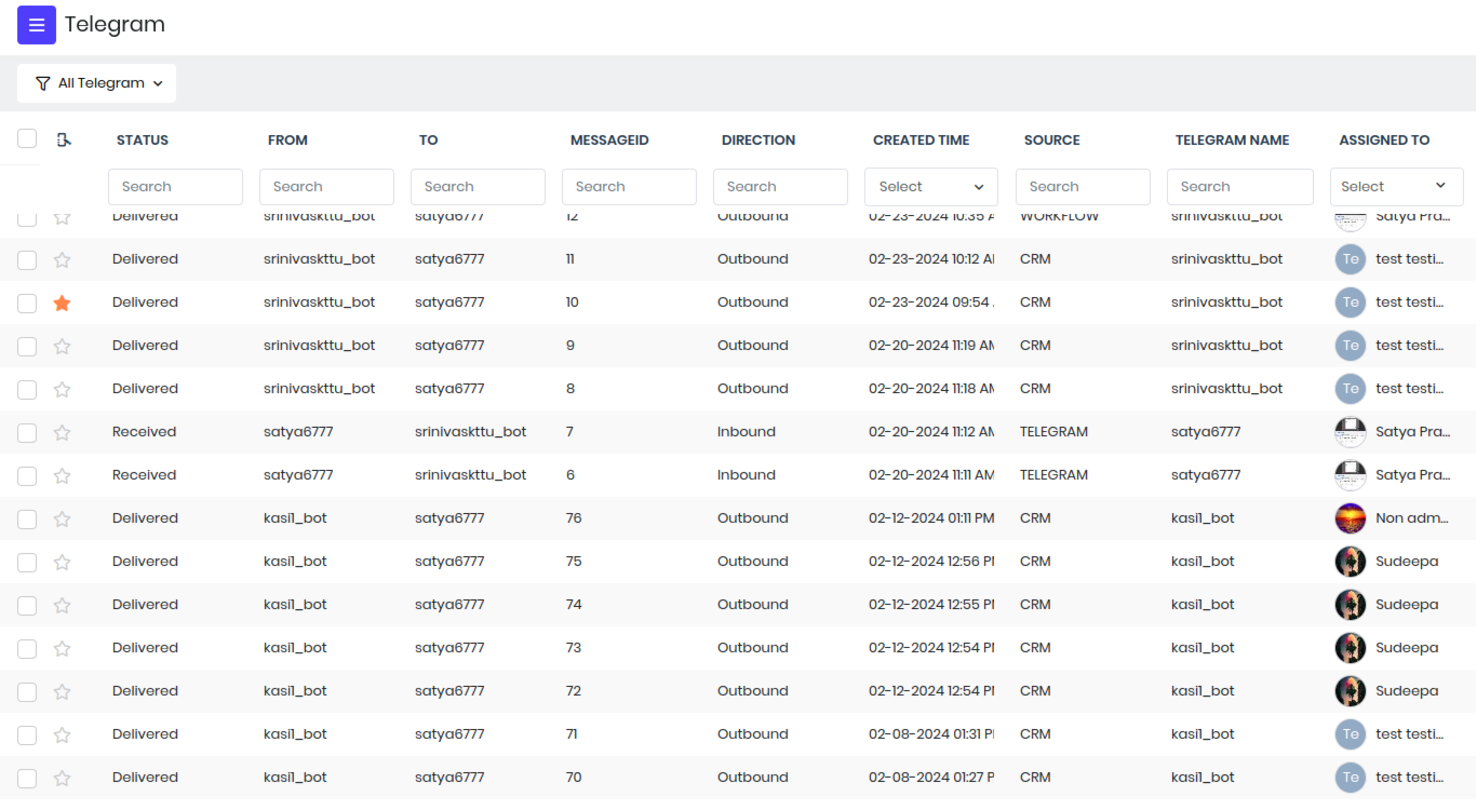This screenshot has width=1476, height=802.
Task: Click the Non adm... user avatar
Action: (1351, 518)
